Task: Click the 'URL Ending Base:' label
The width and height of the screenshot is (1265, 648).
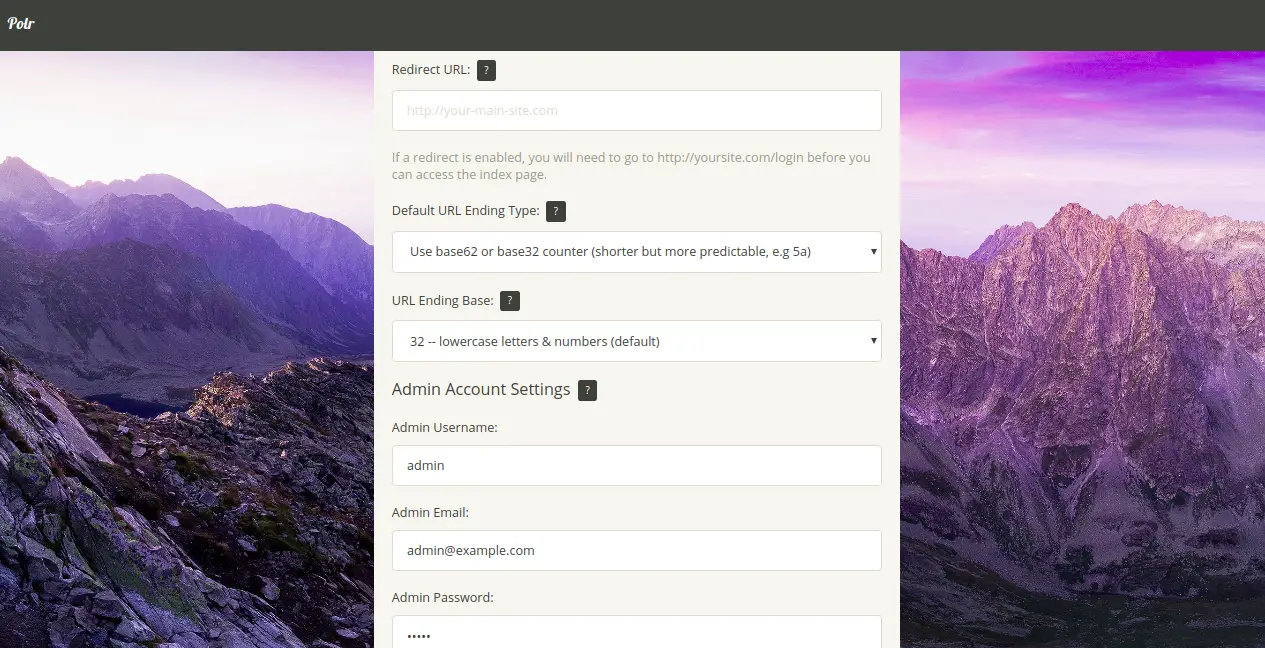Action: [443, 300]
